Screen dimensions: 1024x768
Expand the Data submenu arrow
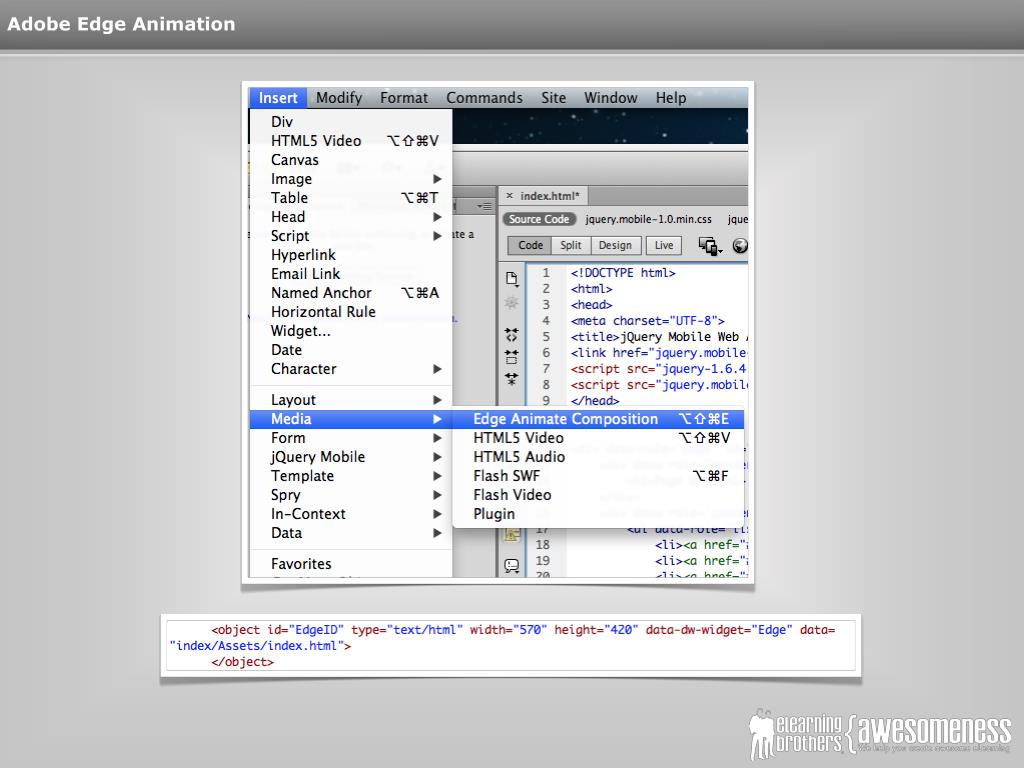(438, 533)
